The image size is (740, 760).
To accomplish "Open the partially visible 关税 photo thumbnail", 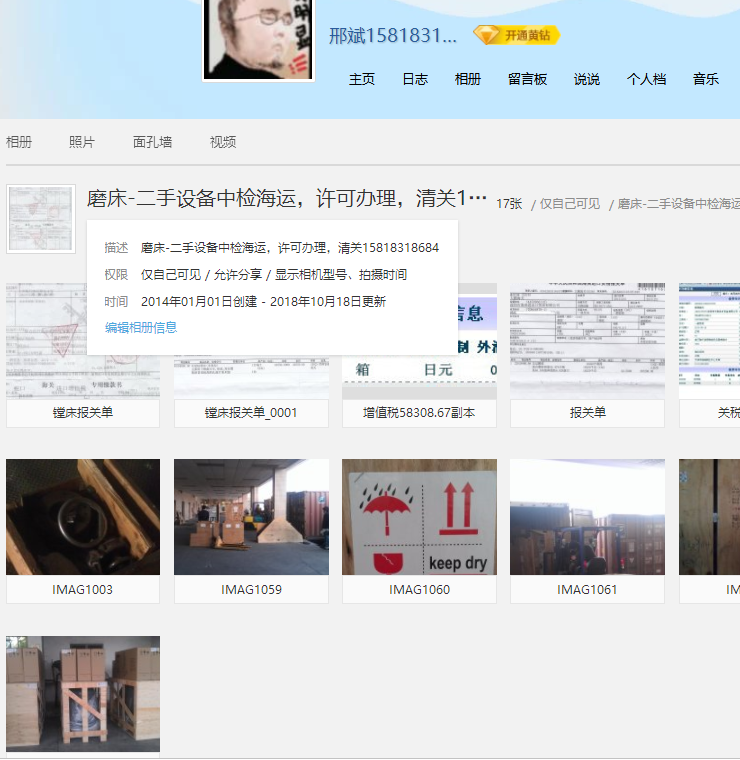I will point(709,341).
